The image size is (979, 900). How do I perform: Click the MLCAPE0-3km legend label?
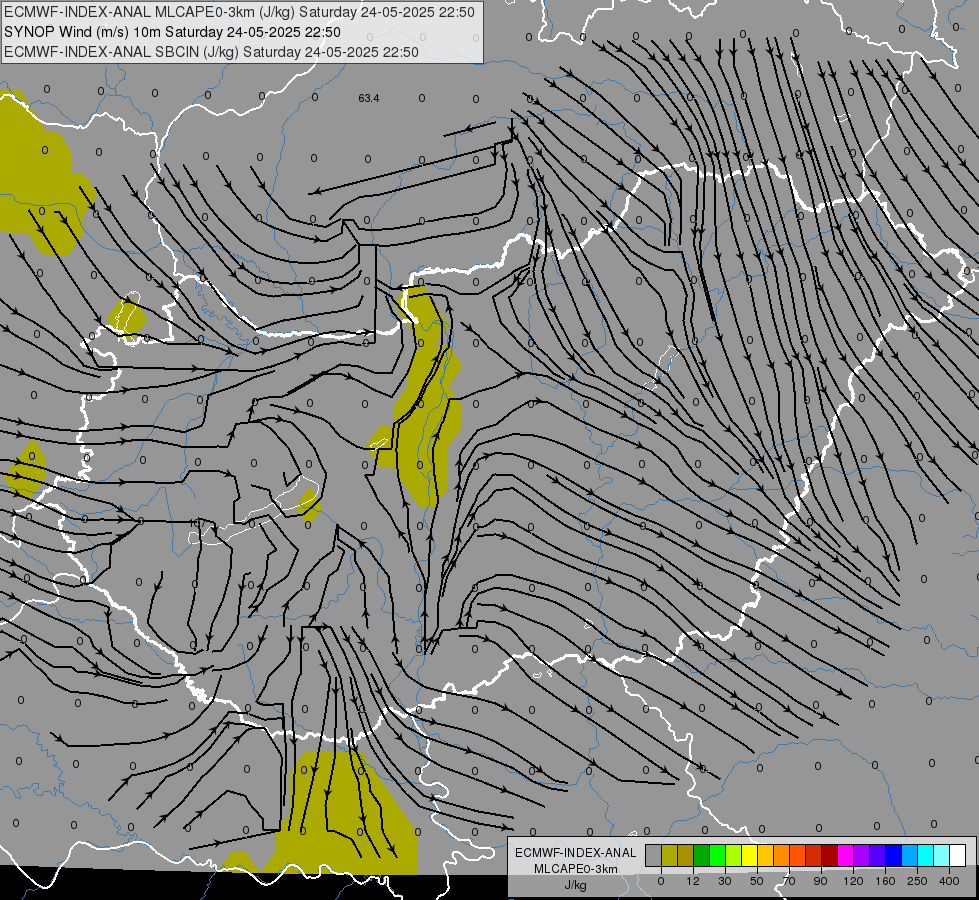tap(576, 868)
